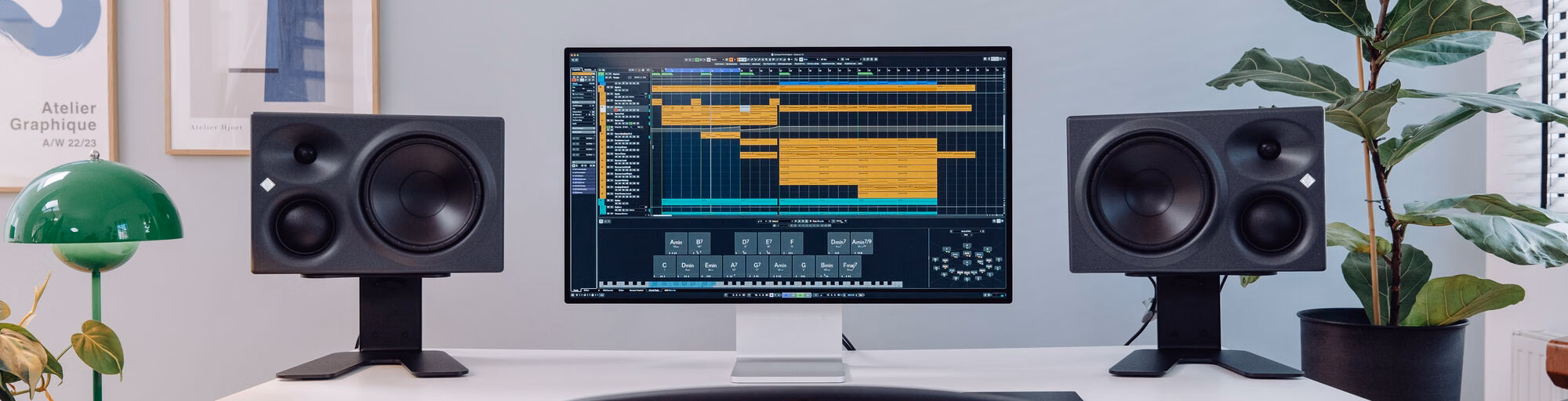Trigger the A7 chord pad
The height and width of the screenshot is (401, 1568).
734,266
